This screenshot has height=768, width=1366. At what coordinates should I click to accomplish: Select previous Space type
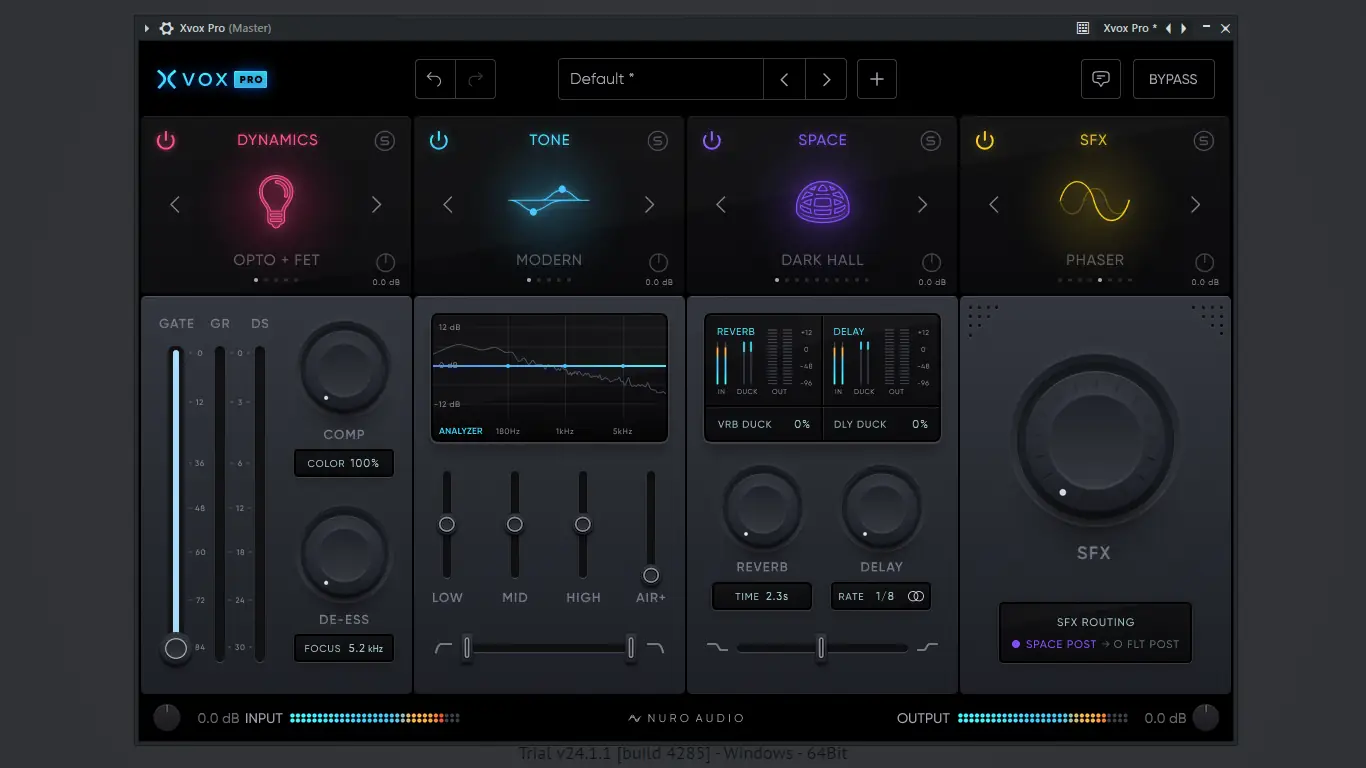[721, 205]
